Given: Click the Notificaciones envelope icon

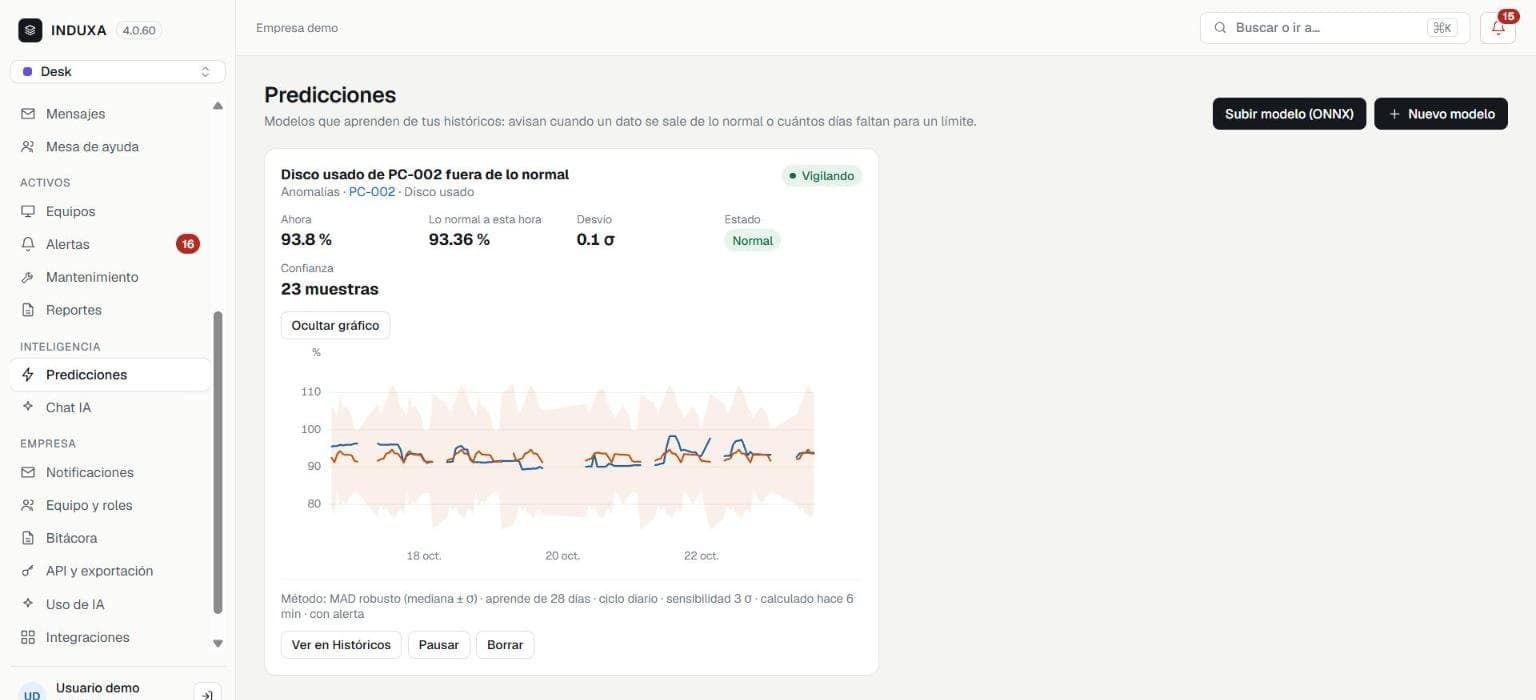Looking at the screenshot, I should point(28,472).
